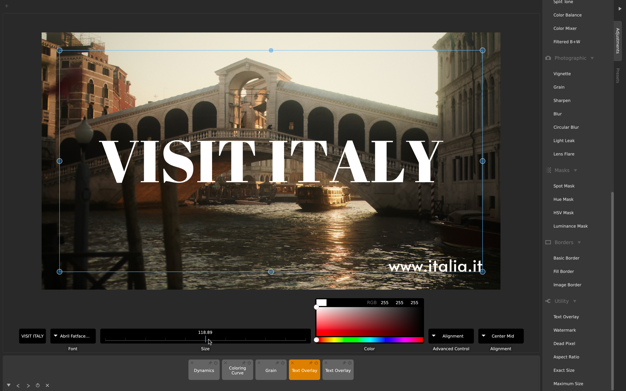The width and height of the screenshot is (626, 391).
Task: Open the Advanced Control Alignment dropdown
Action: tap(451, 336)
